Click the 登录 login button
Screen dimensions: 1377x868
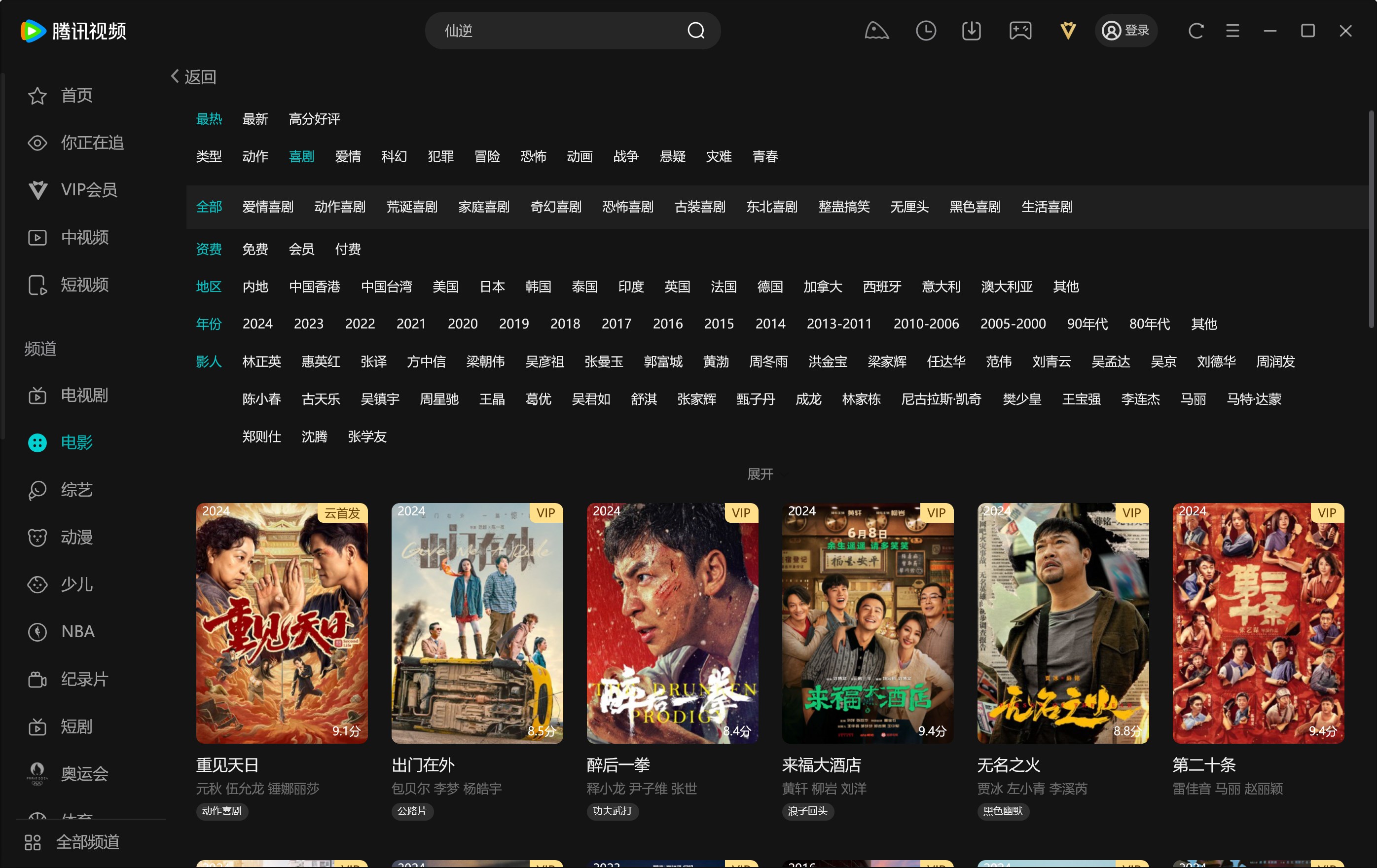tap(1125, 30)
